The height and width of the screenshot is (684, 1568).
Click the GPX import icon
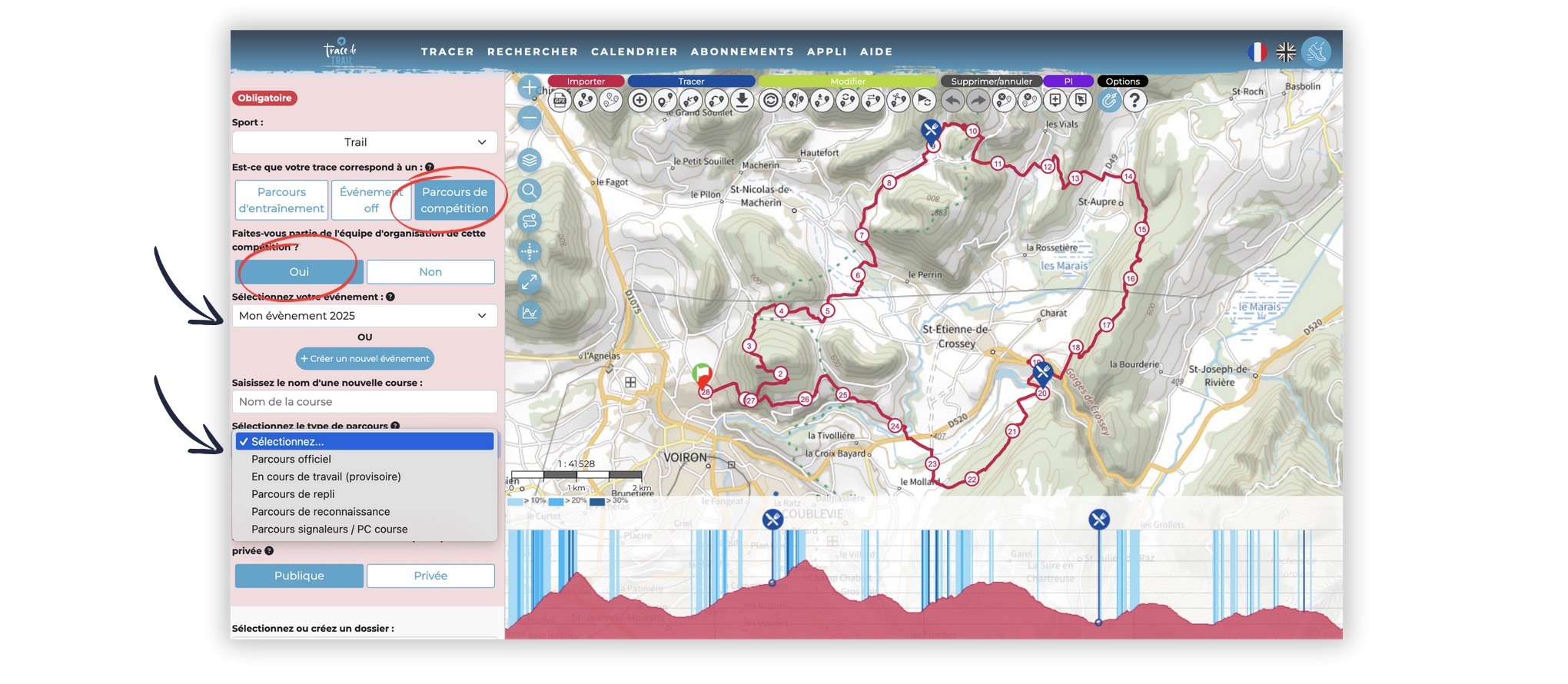(x=560, y=101)
